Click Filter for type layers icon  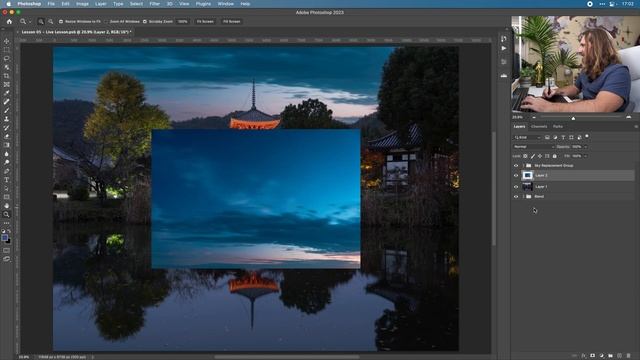tap(563, 137)
